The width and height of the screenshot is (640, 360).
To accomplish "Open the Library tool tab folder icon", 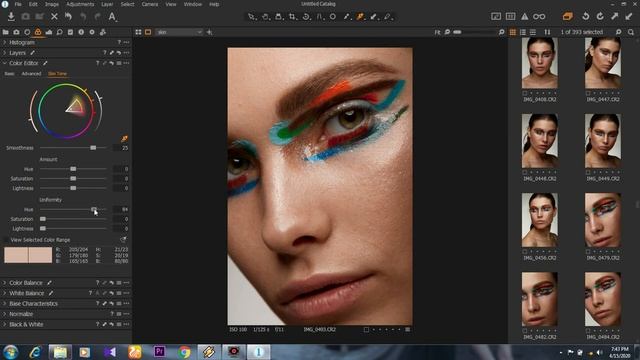I will tap(6, 32).
